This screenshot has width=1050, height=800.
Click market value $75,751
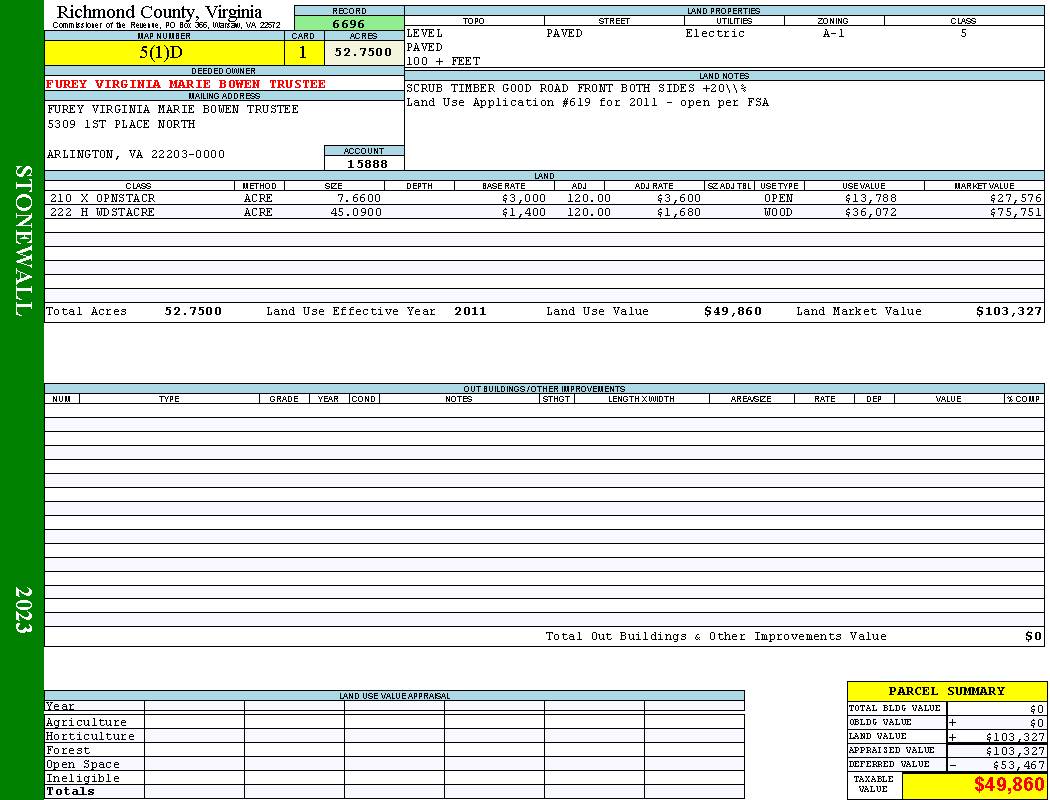(1016, 212)
